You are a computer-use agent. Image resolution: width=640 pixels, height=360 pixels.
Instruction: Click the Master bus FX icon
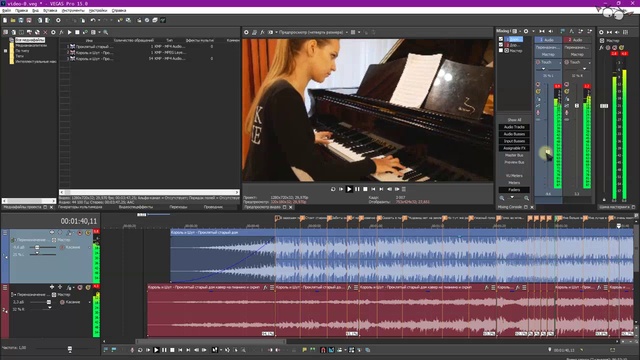pos(602,48)
